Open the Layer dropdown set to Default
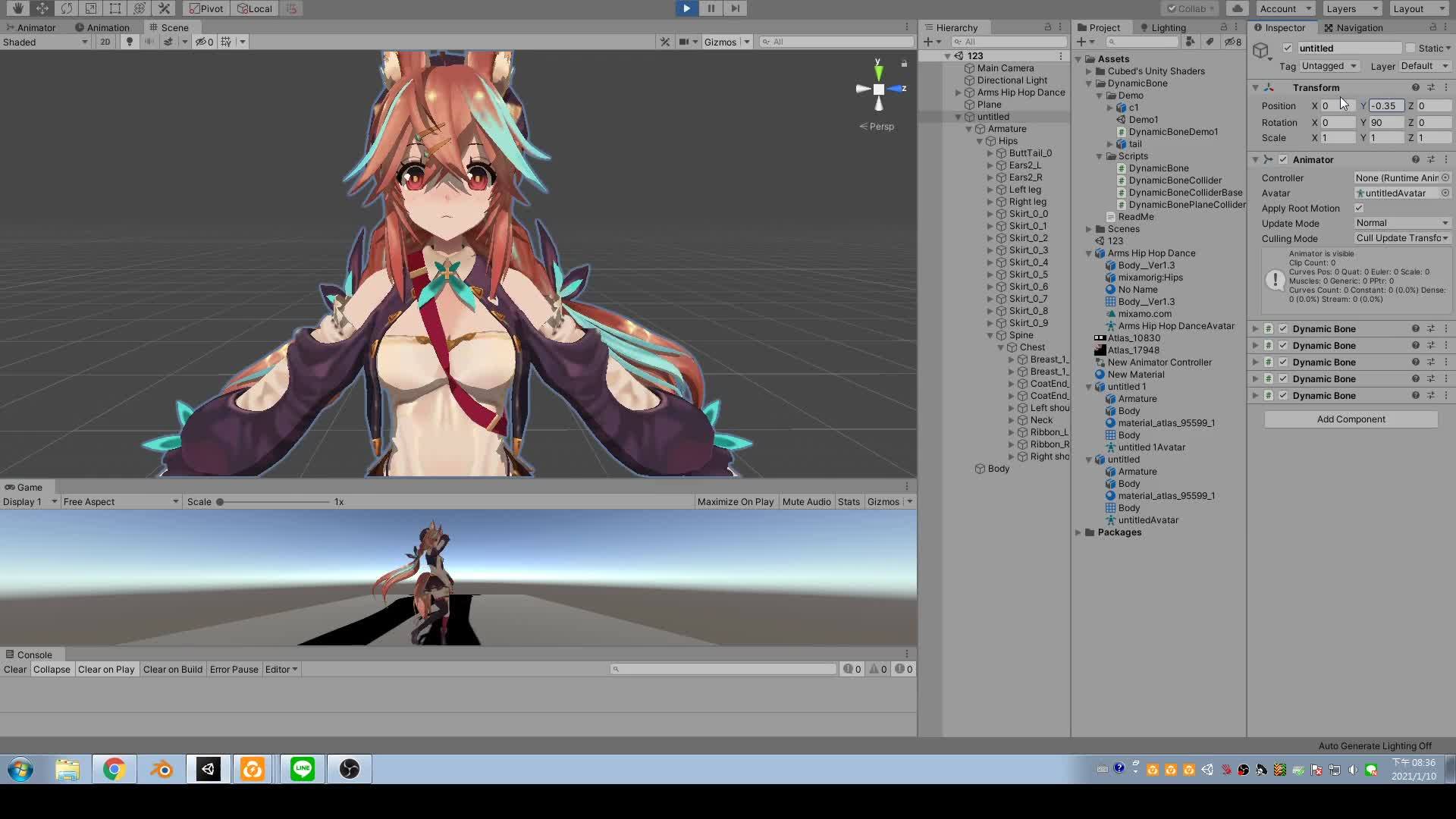This screenshot has width=1456, height=819. (x=1425, y=66)
